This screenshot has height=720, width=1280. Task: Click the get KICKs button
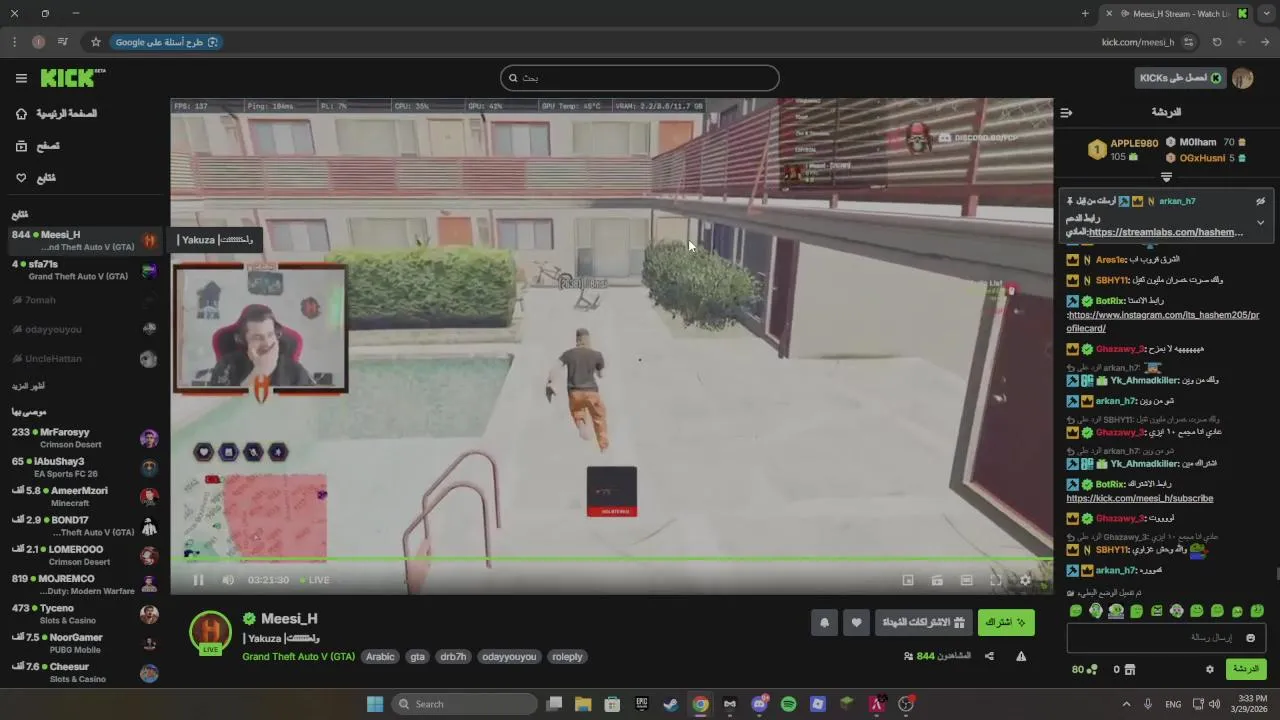pyautogui.click(x=1180, y=78)
